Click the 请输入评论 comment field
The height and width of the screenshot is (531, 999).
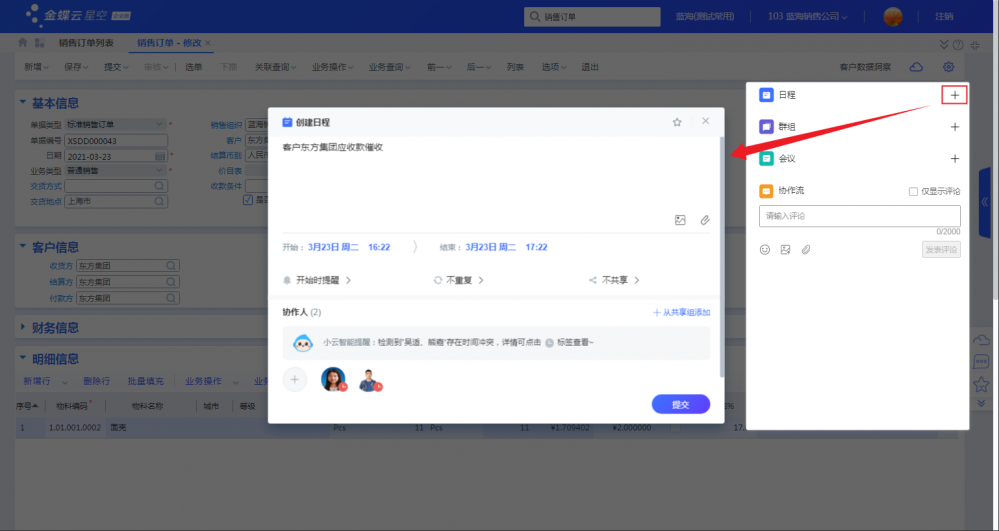click(x=859, y=216)
